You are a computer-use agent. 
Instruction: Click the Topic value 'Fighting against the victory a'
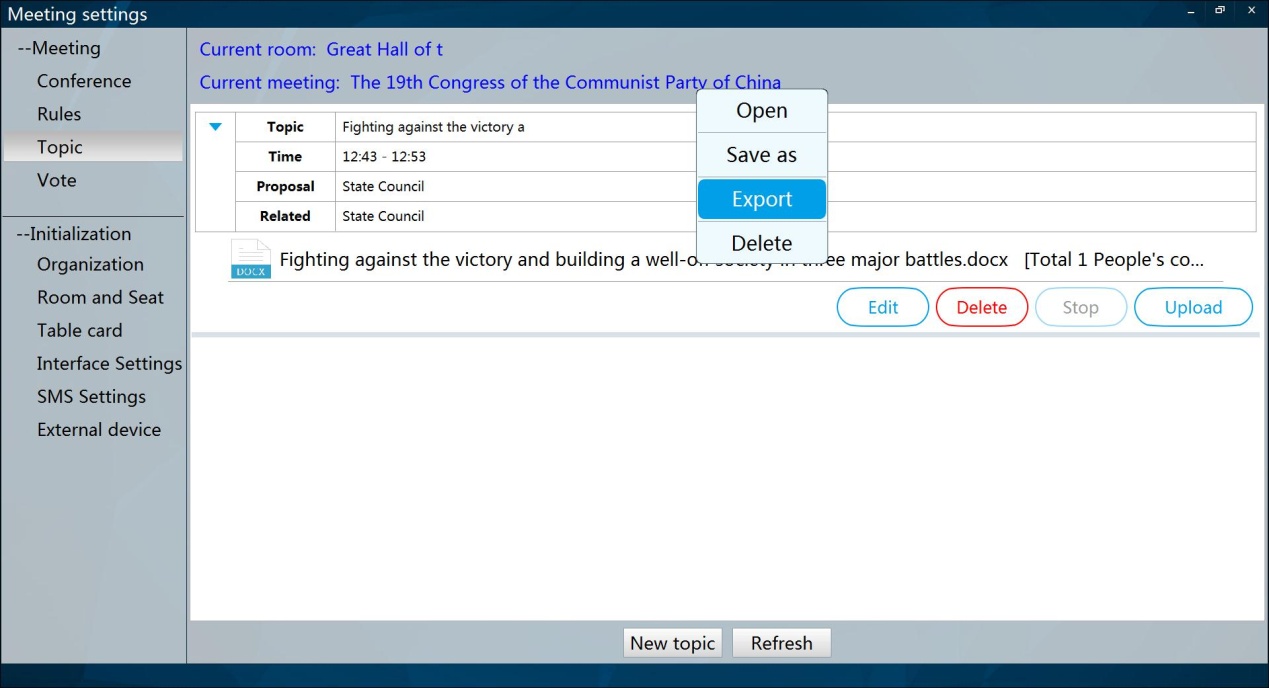[x=433, y=127]
